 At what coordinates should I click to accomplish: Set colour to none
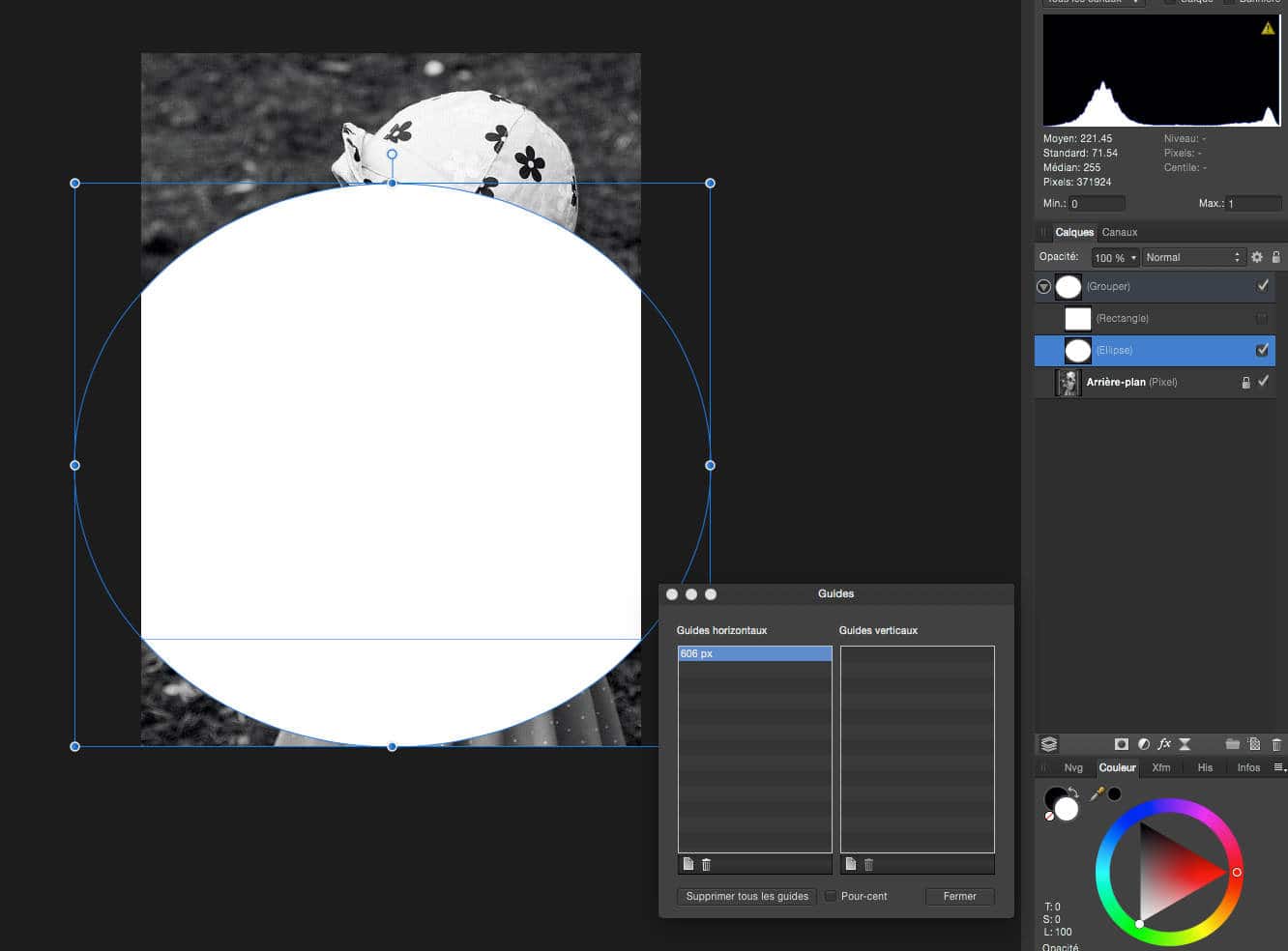pyautogui.click(x=1049, y=817)
